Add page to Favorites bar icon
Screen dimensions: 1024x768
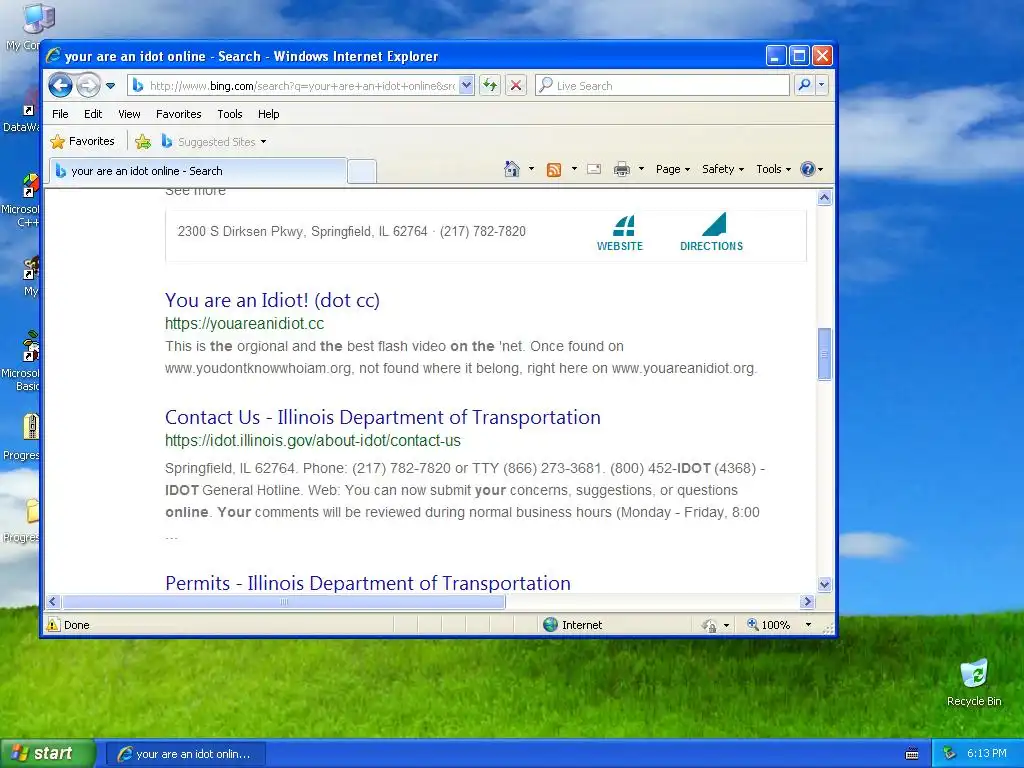[x=143, y=141]
